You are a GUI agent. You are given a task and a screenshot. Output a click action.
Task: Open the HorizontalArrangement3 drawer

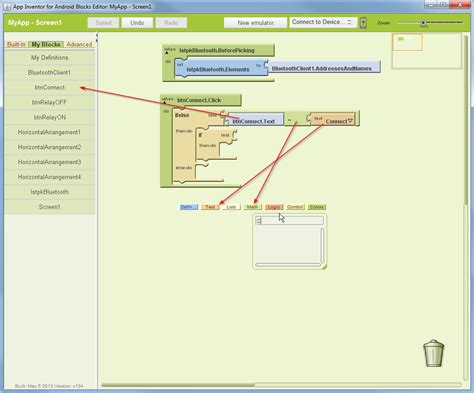50,162
